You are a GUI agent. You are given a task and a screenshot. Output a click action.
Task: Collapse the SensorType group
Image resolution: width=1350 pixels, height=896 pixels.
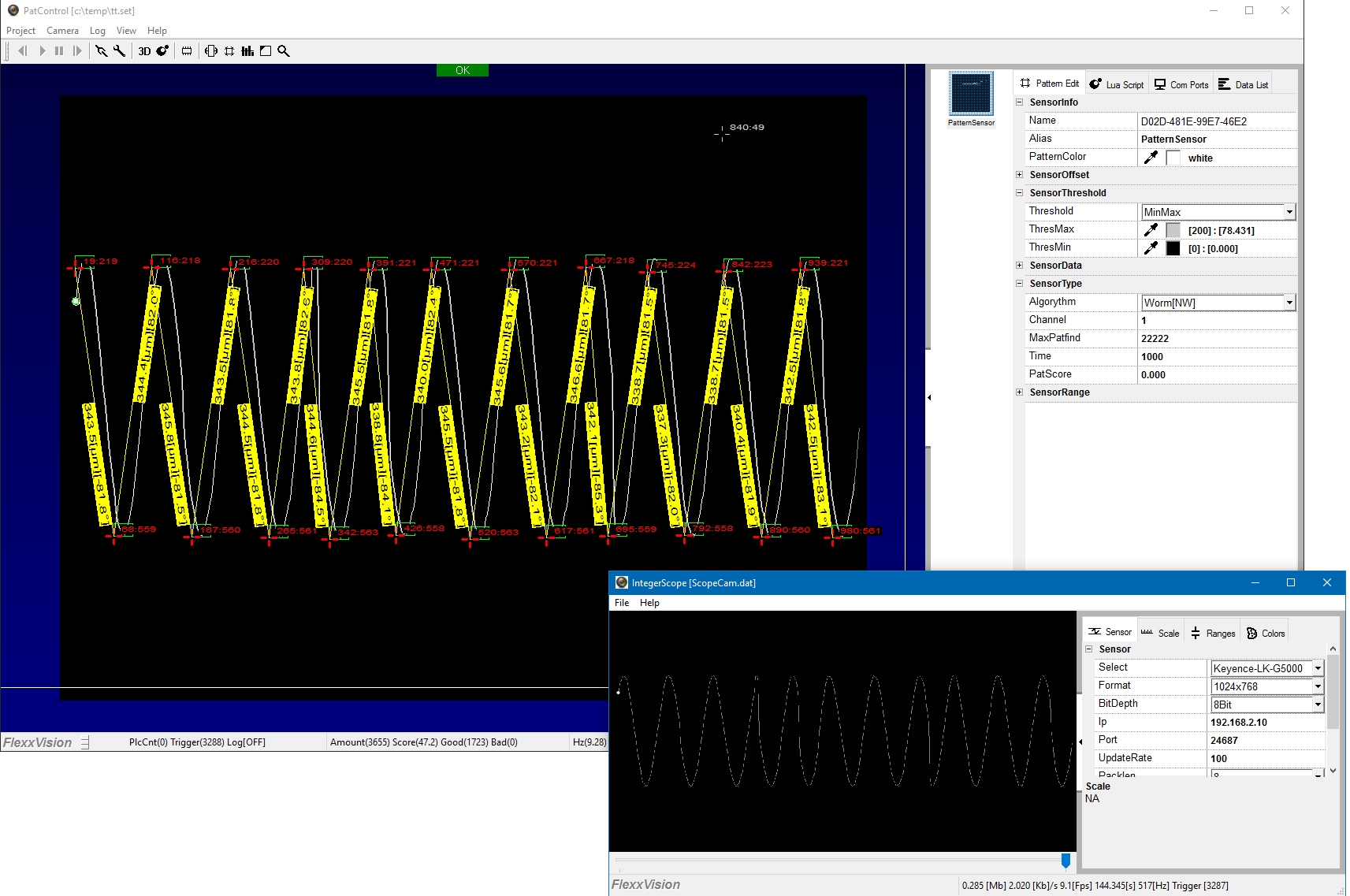(1019, 284)
